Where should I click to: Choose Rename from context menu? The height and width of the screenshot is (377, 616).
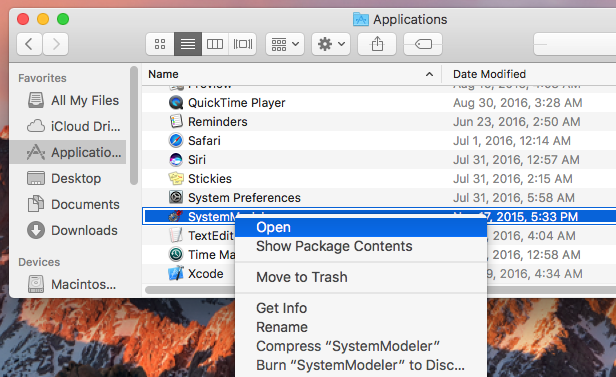tap(361, 327)
